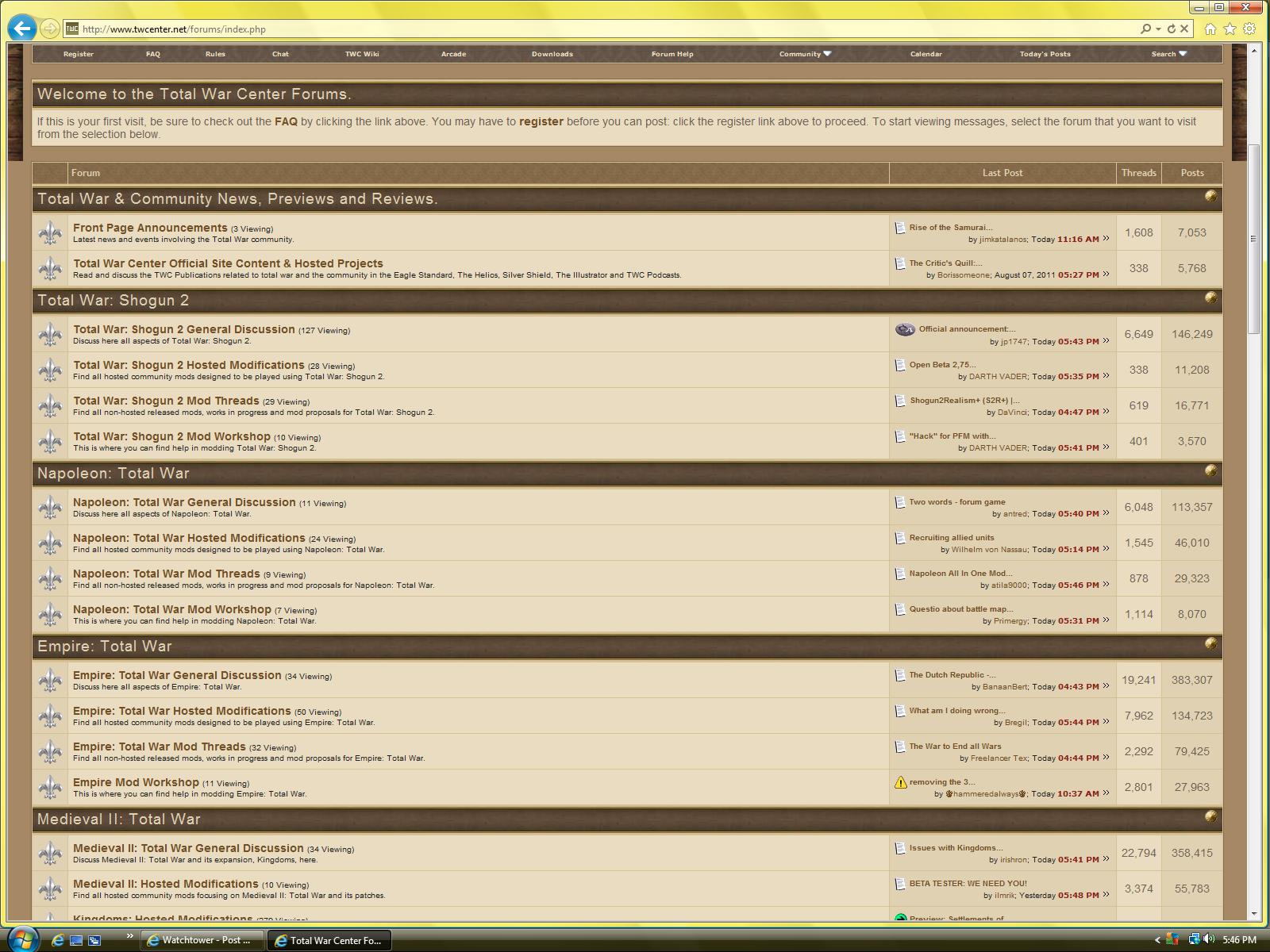Viewport: 1270px width, 952px height.
Task: Open Empire: Total War General Discussion
Action: coord(177,675)
